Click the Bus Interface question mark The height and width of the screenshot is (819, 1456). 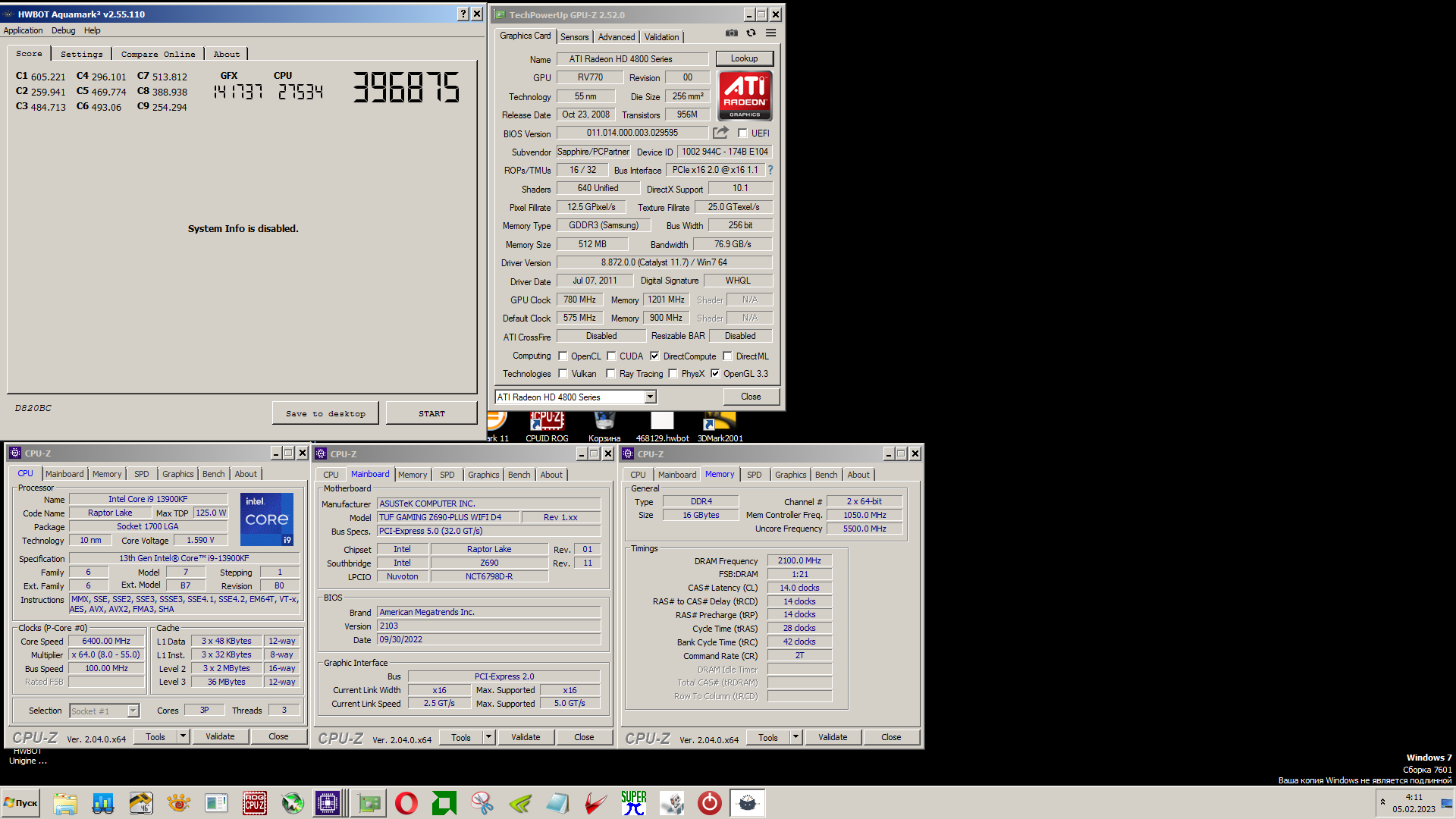coord(770,170)
